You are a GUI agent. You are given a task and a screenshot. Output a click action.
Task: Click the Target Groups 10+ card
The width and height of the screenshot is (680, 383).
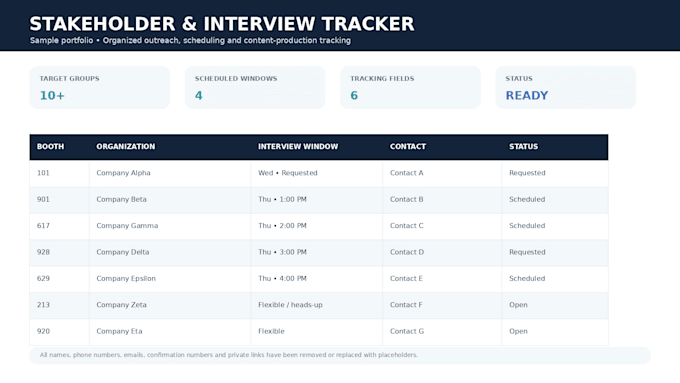(100, 87)
